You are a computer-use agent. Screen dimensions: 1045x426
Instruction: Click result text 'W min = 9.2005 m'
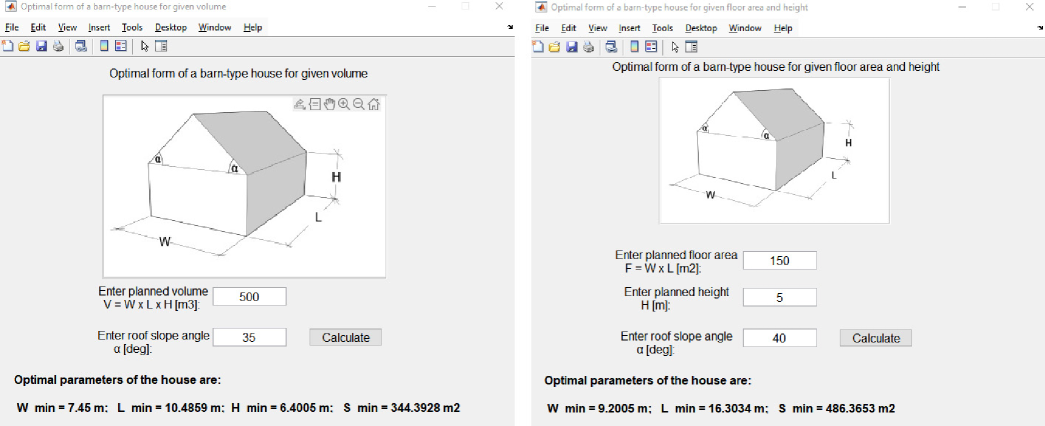(599, 408)
